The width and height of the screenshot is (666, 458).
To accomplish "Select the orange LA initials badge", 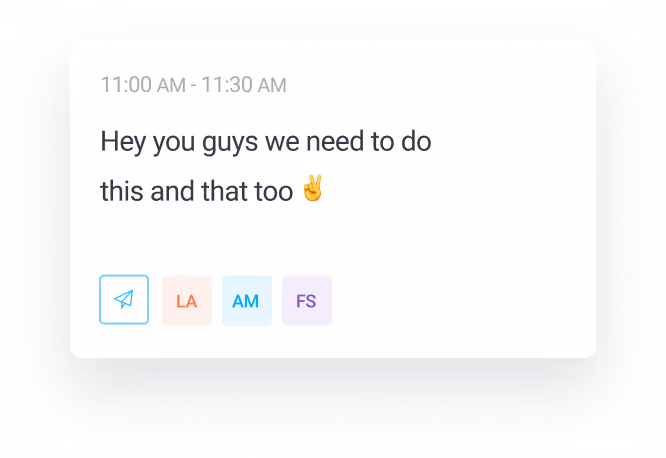I will [187, 300].
